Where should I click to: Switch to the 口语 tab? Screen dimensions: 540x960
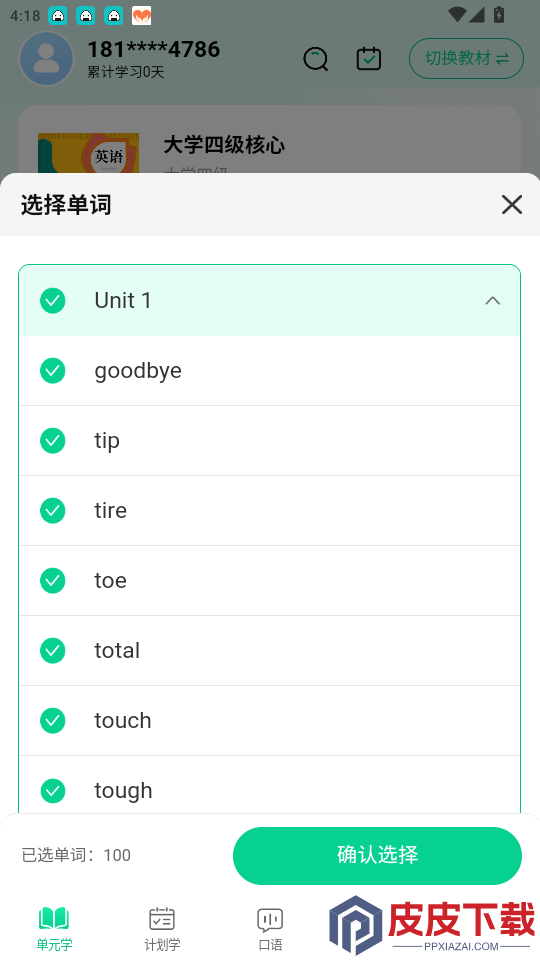pyautogui.click(x=270, y=929)
